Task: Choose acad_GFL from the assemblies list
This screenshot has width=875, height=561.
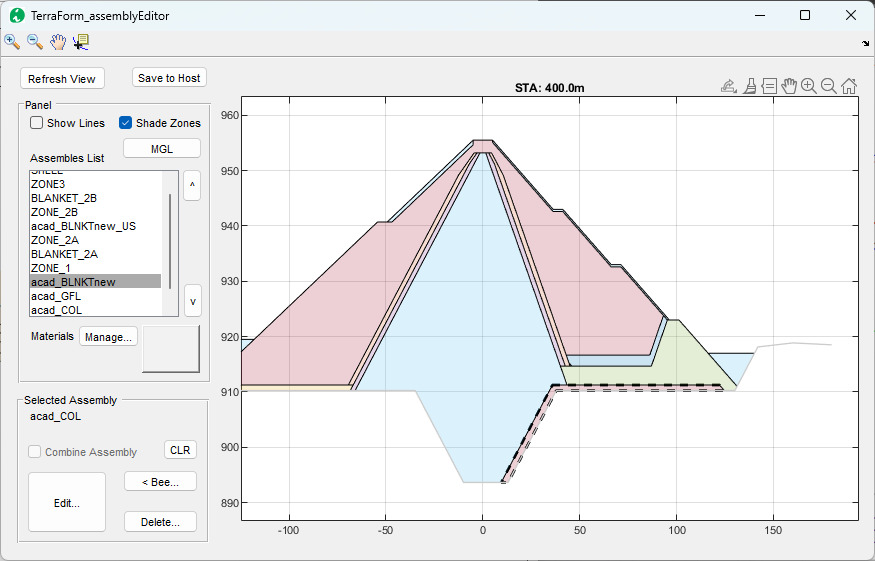Action: point(57,296)
